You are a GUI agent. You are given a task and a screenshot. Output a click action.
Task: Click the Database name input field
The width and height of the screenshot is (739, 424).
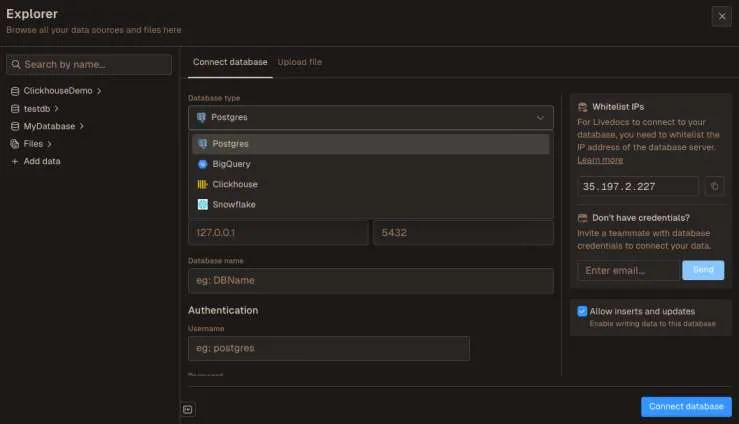[x=370, y=281]
